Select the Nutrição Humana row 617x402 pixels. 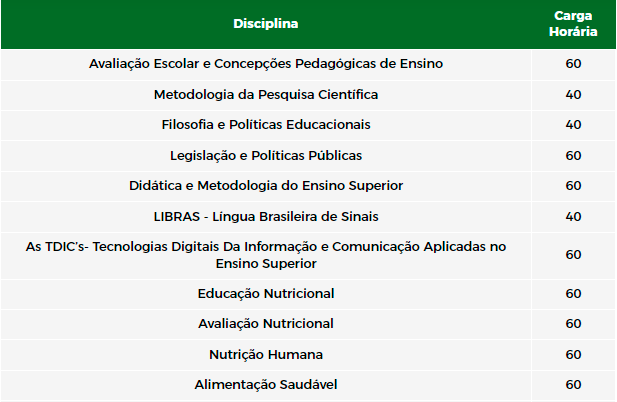308,355
